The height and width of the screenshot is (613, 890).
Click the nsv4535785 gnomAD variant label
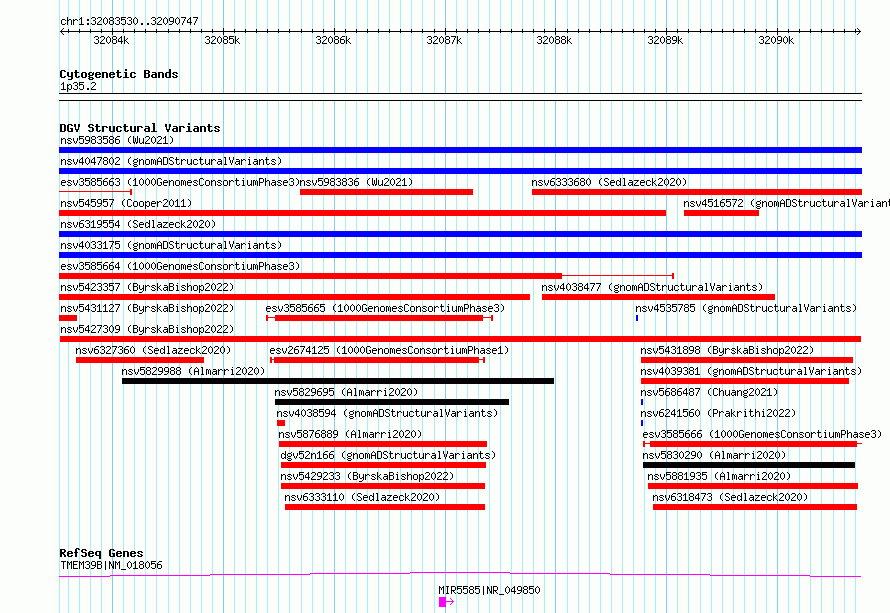click(x=746, y=308)
